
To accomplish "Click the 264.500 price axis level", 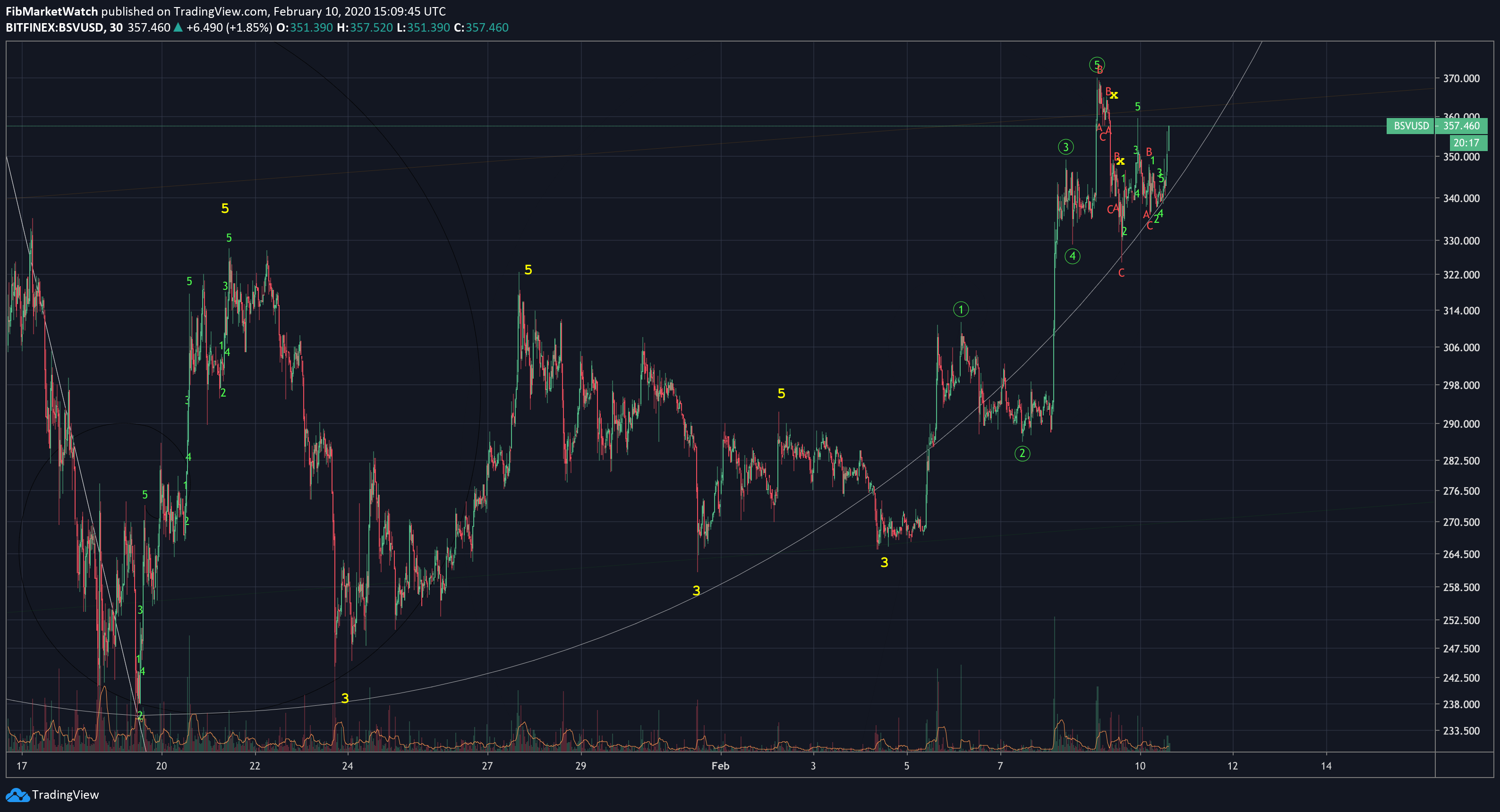I will click(x=1461, y=554).
